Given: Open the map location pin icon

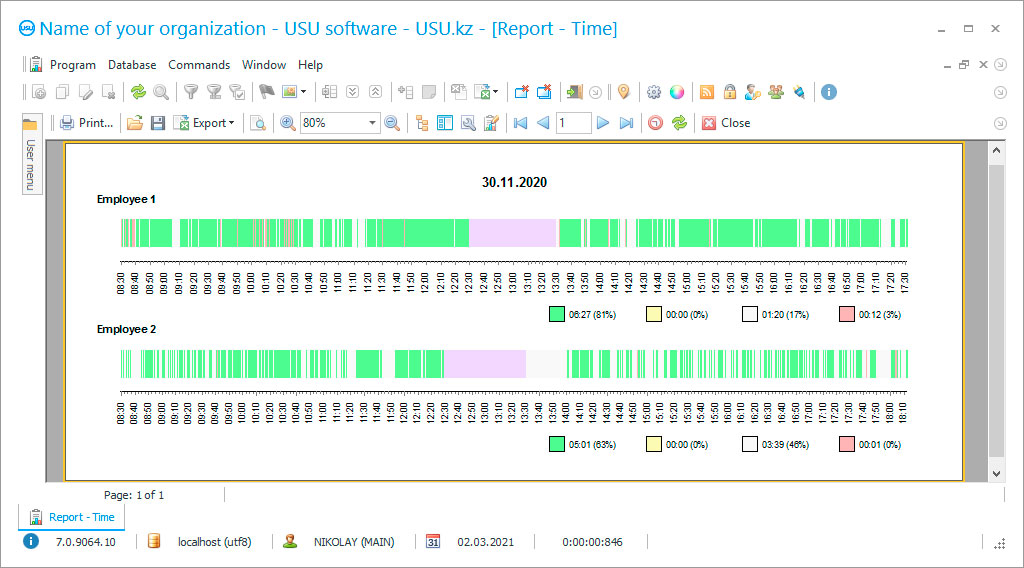Looking at the screenshot, I should point(623,92).
